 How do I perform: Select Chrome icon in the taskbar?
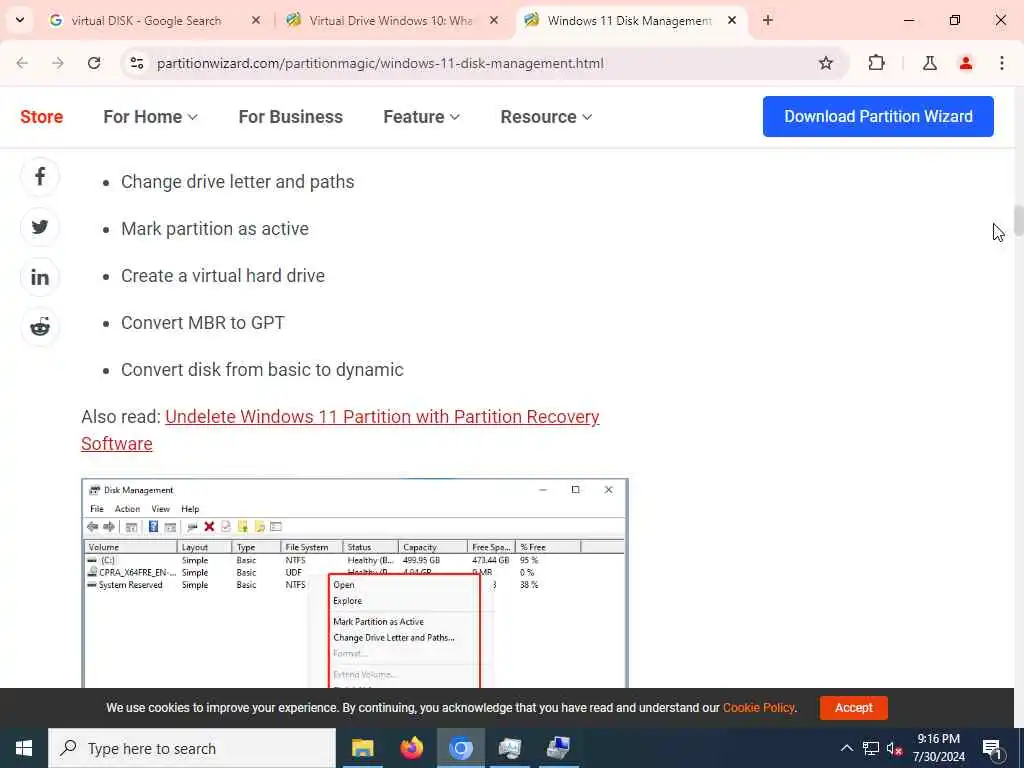[460, 748]
